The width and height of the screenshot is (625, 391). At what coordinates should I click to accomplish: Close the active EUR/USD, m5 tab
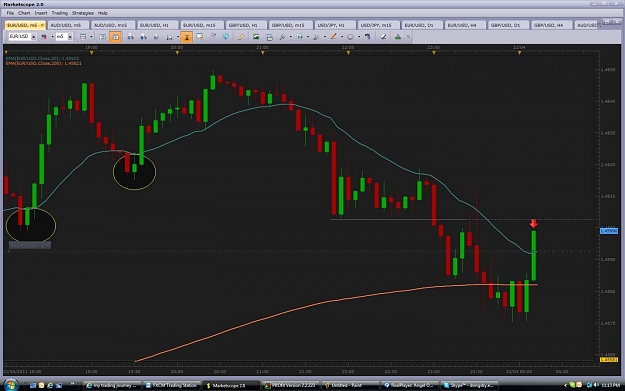42,25
